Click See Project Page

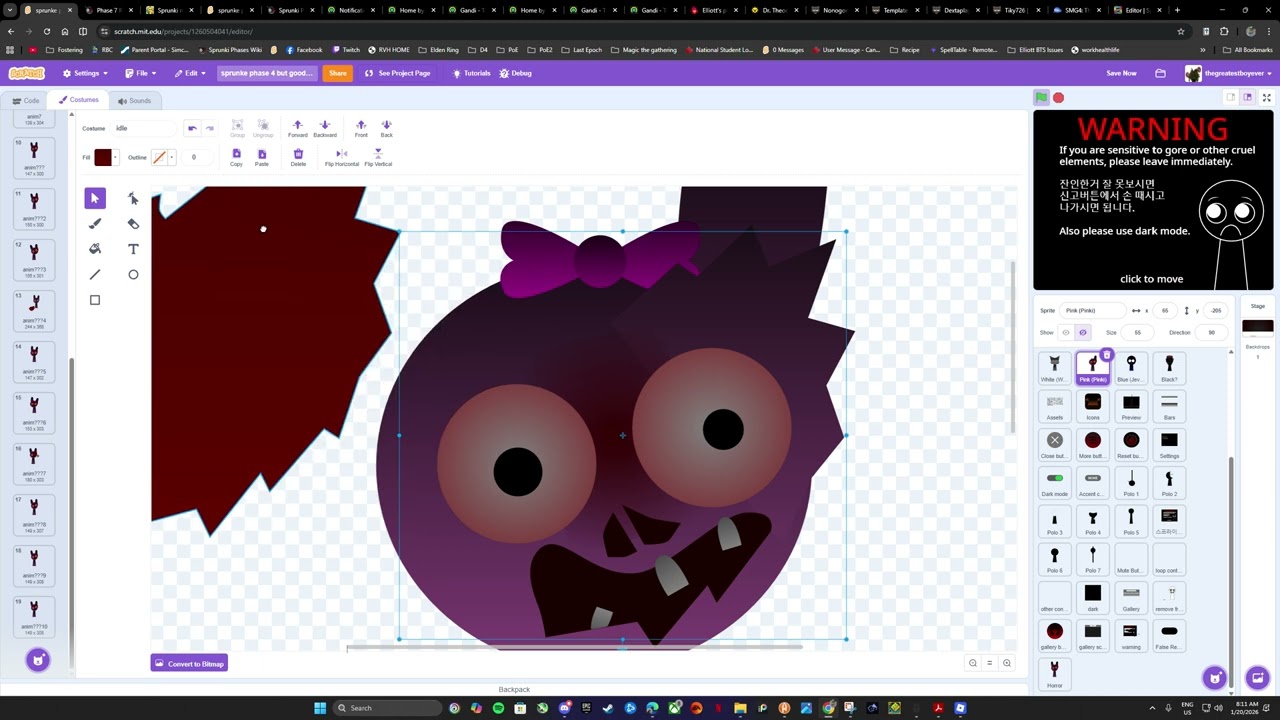397,73
